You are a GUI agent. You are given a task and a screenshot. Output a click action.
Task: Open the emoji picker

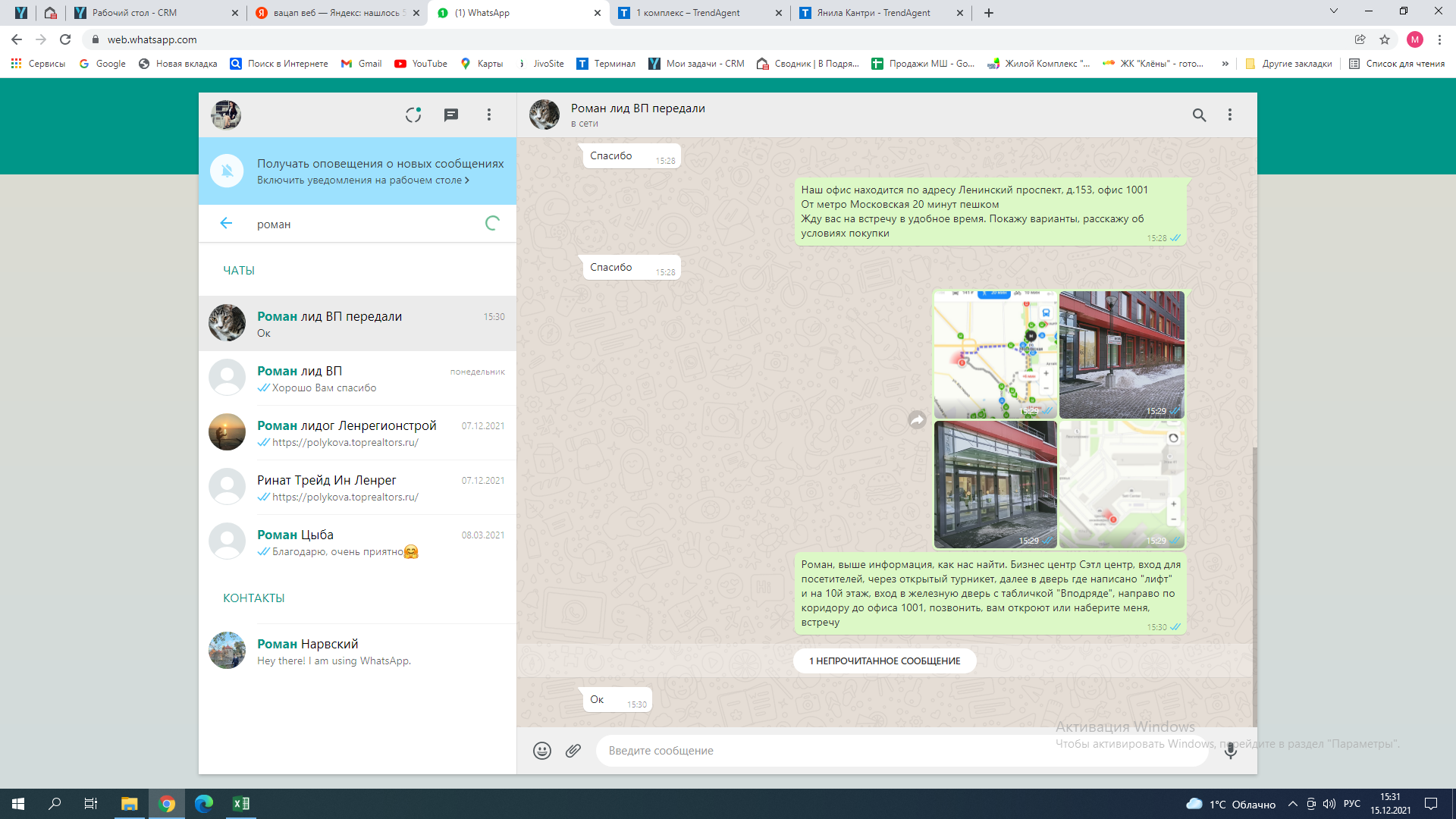coord(541,751)
